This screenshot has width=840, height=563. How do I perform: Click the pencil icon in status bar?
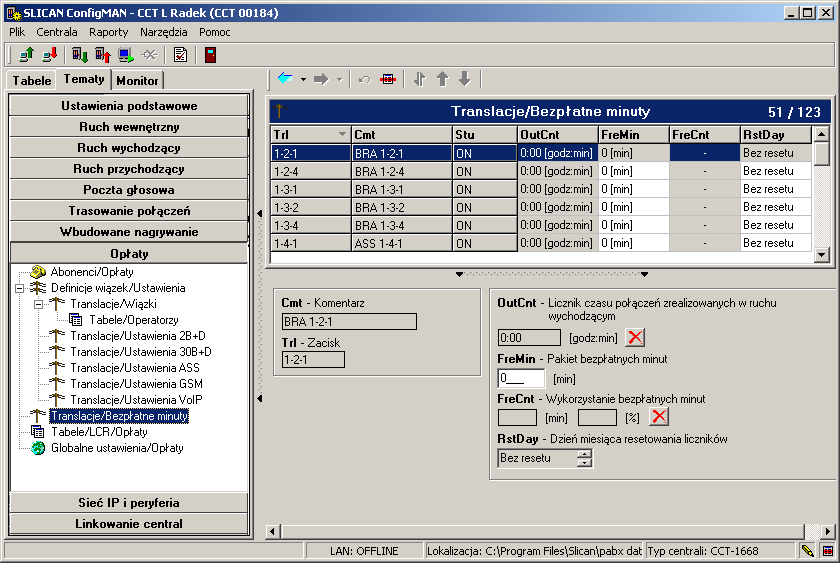pos(807,550)
